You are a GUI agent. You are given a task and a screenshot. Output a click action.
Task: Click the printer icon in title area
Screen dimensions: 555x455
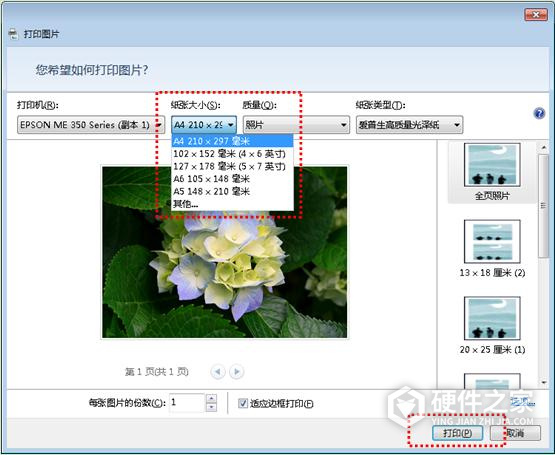point(13,34)
